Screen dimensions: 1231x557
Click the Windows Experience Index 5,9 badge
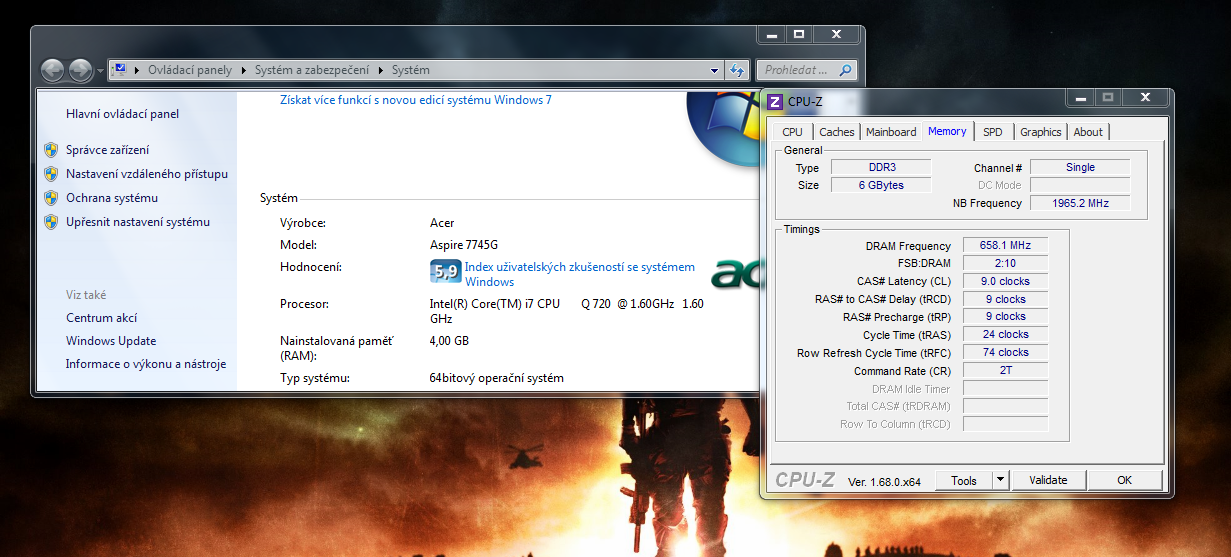tap(445, 271)
